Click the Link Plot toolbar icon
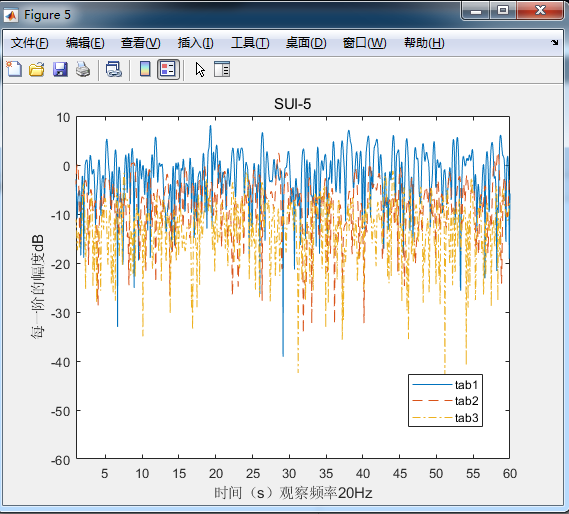 [x=114, y=69]
